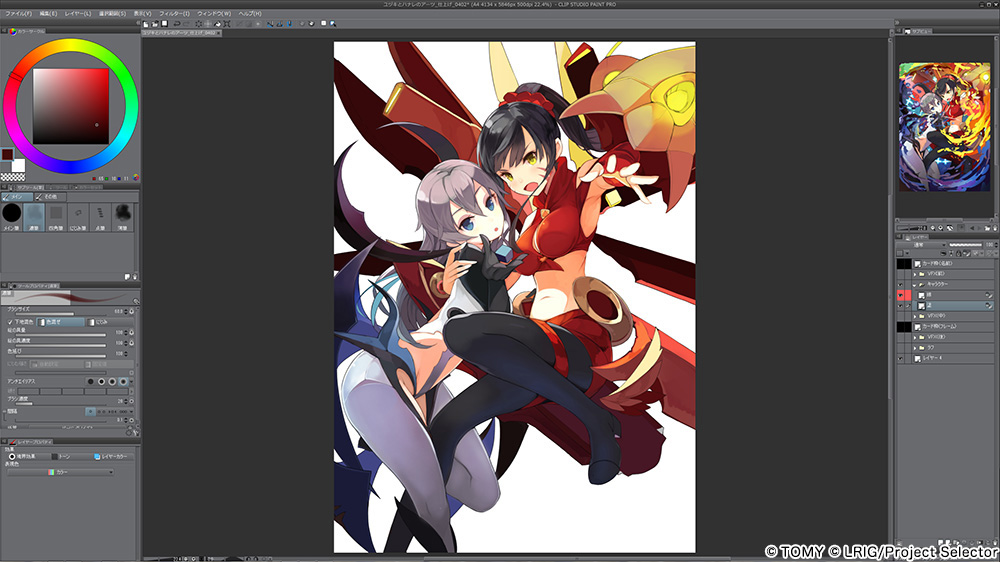
Task: Click the Undo arrow icon
Action: coord(177,24)
